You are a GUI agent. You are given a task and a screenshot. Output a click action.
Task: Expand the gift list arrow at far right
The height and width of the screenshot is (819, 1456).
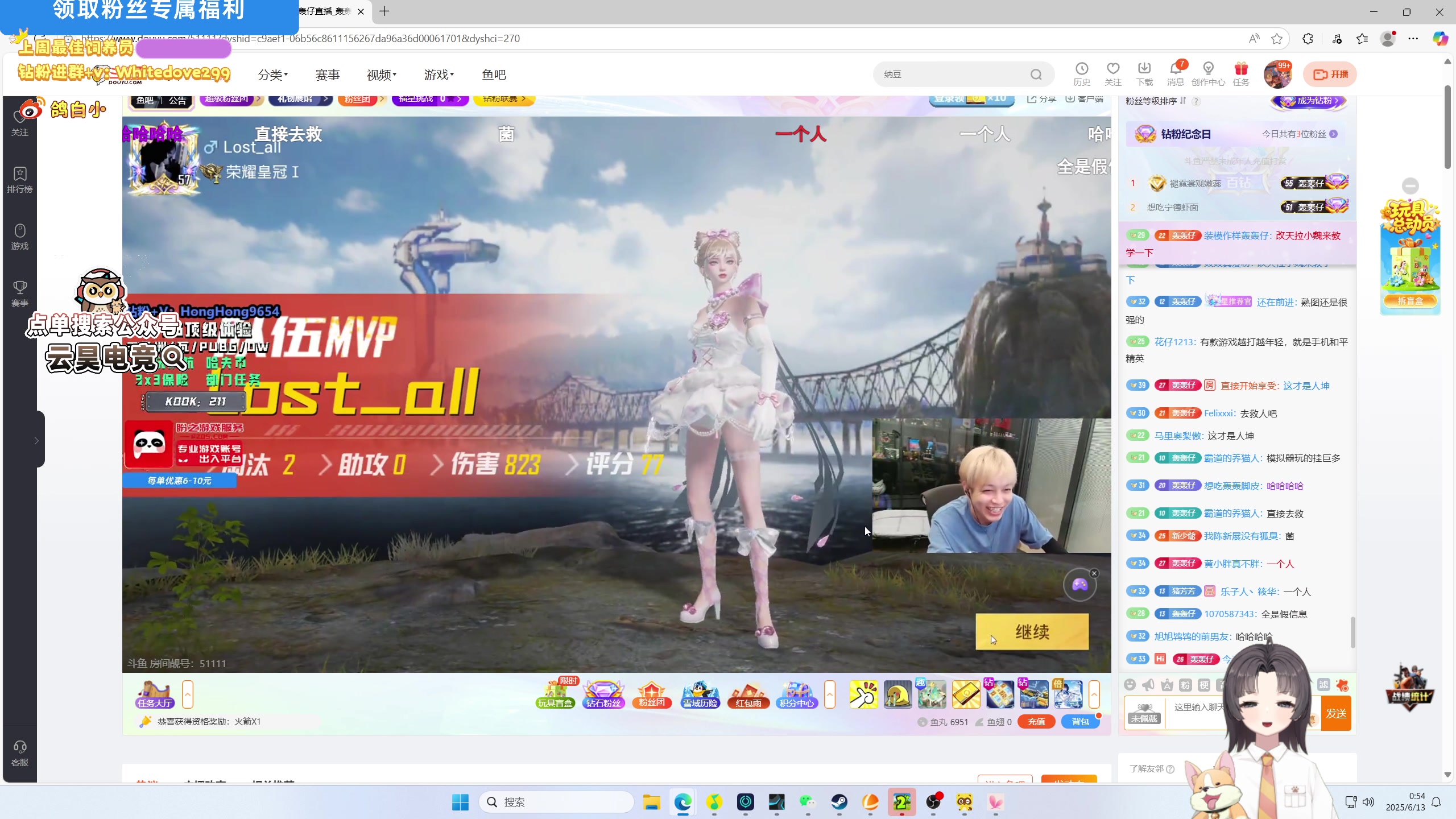point(1094,694)
